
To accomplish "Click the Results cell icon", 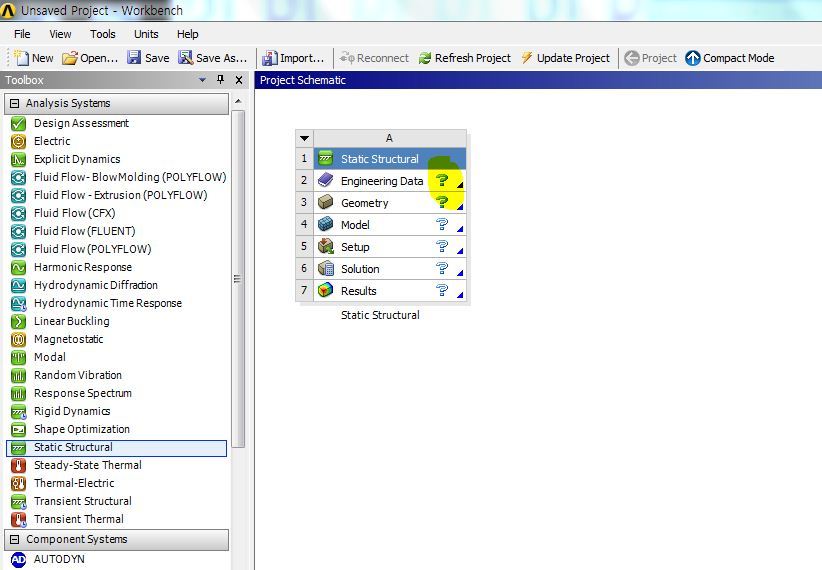I will point(326,290).
